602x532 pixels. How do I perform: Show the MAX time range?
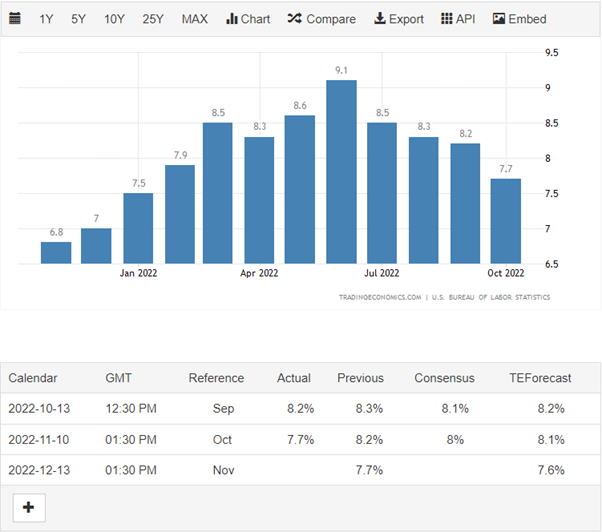195,19
